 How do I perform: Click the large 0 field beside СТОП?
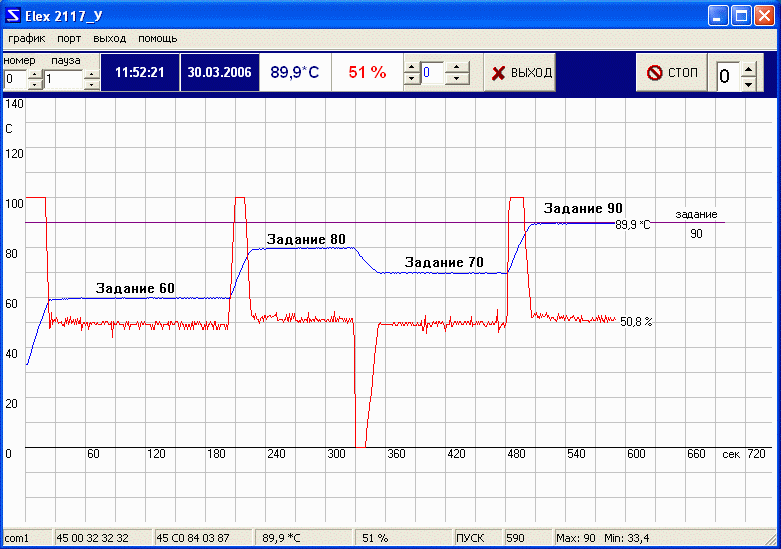click(x=728, y=76)
